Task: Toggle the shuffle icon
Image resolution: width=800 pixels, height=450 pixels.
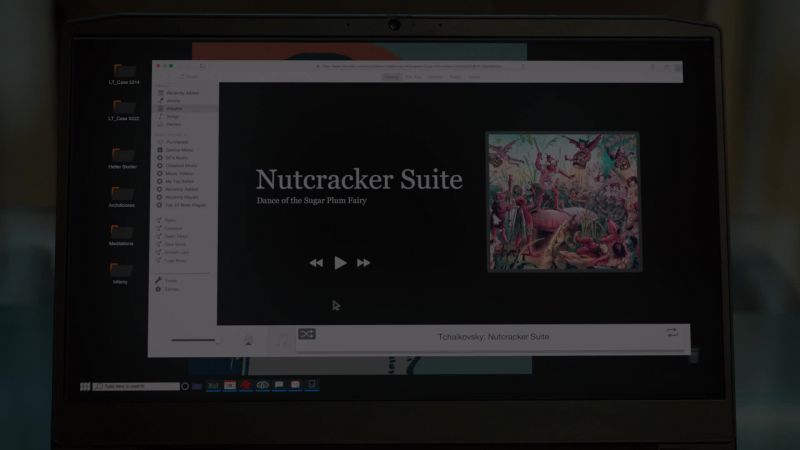Action: pyautogui.click(x=307, y=334)
